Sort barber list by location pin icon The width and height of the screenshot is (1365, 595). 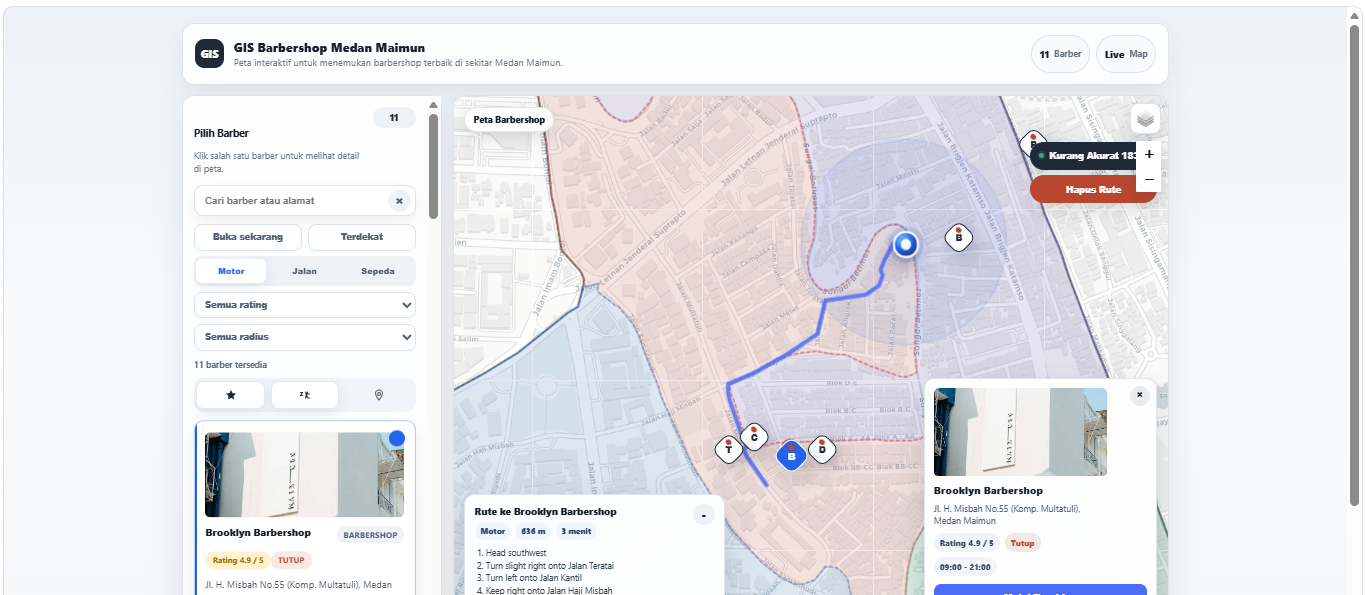point(379,395)
